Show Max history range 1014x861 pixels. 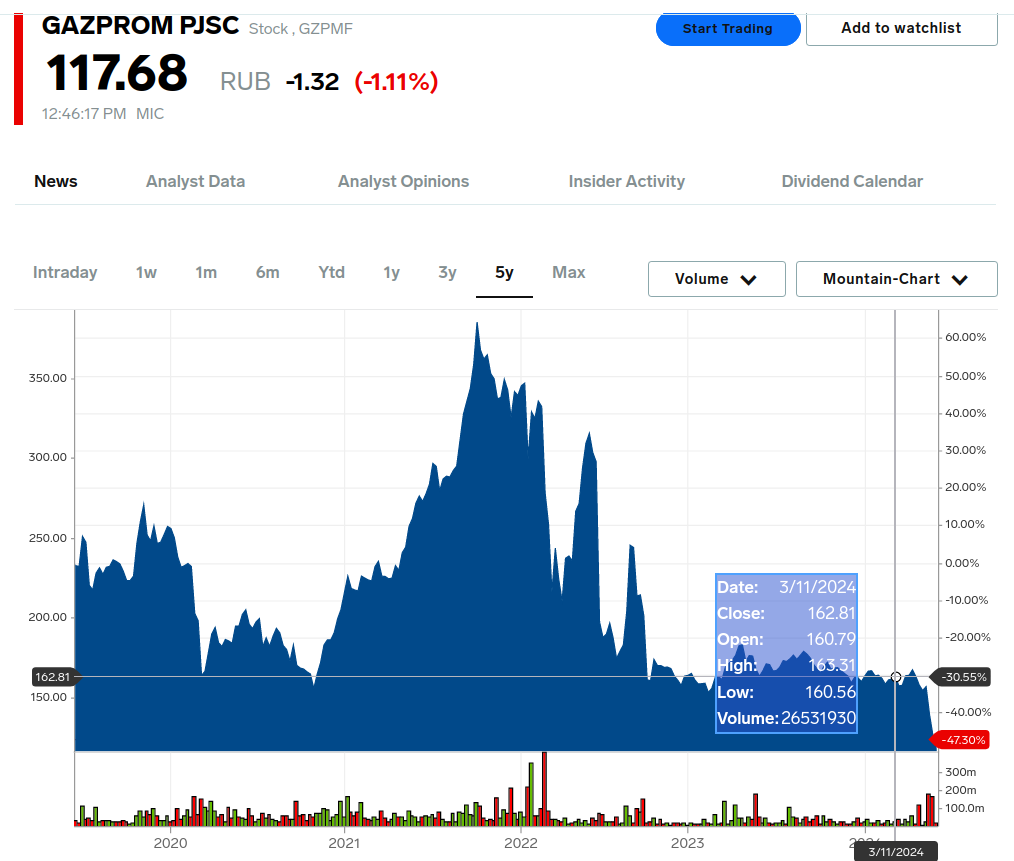click(x=568, y=272)
